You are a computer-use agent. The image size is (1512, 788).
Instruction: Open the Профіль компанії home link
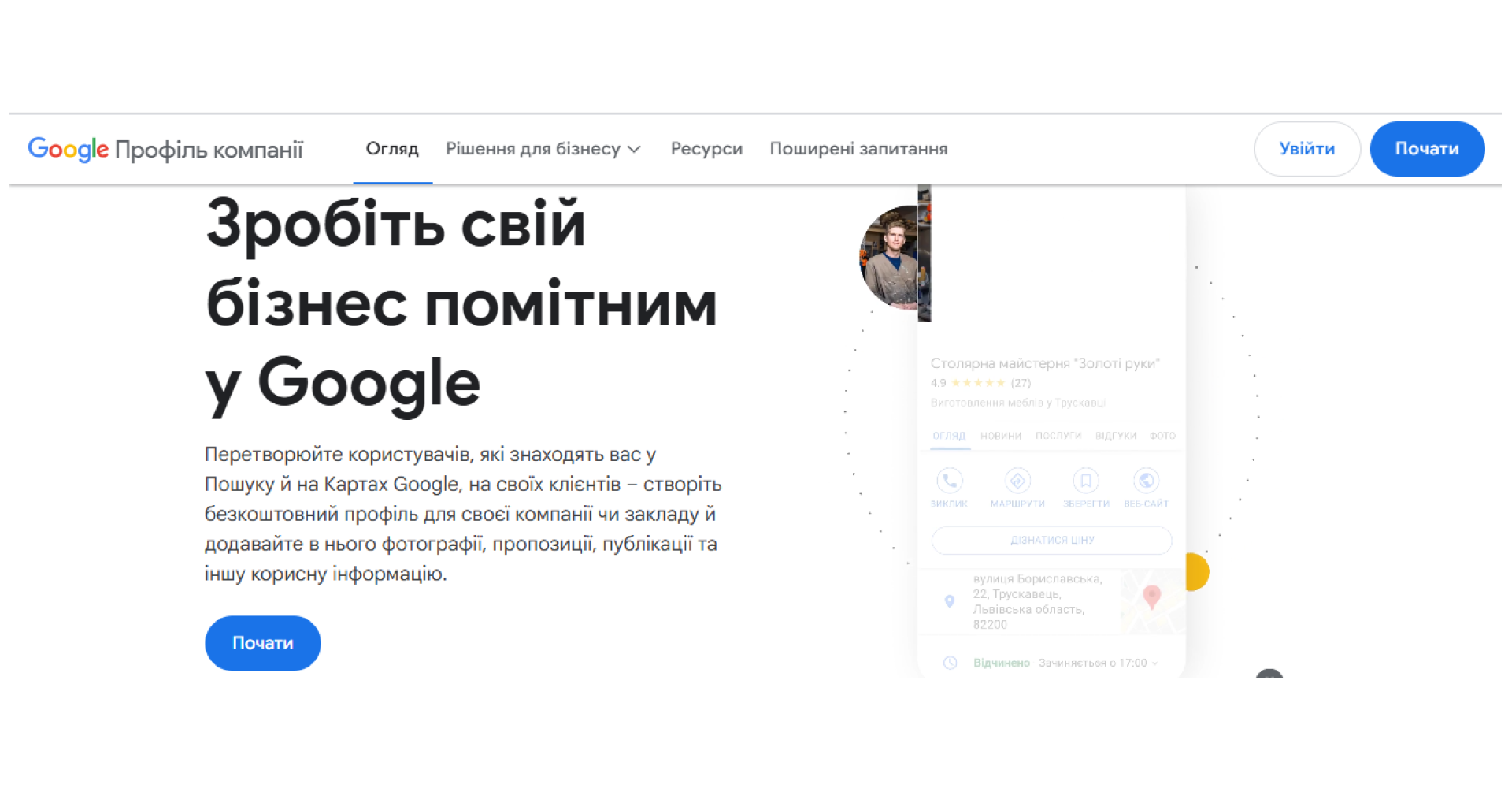(209, 150)
